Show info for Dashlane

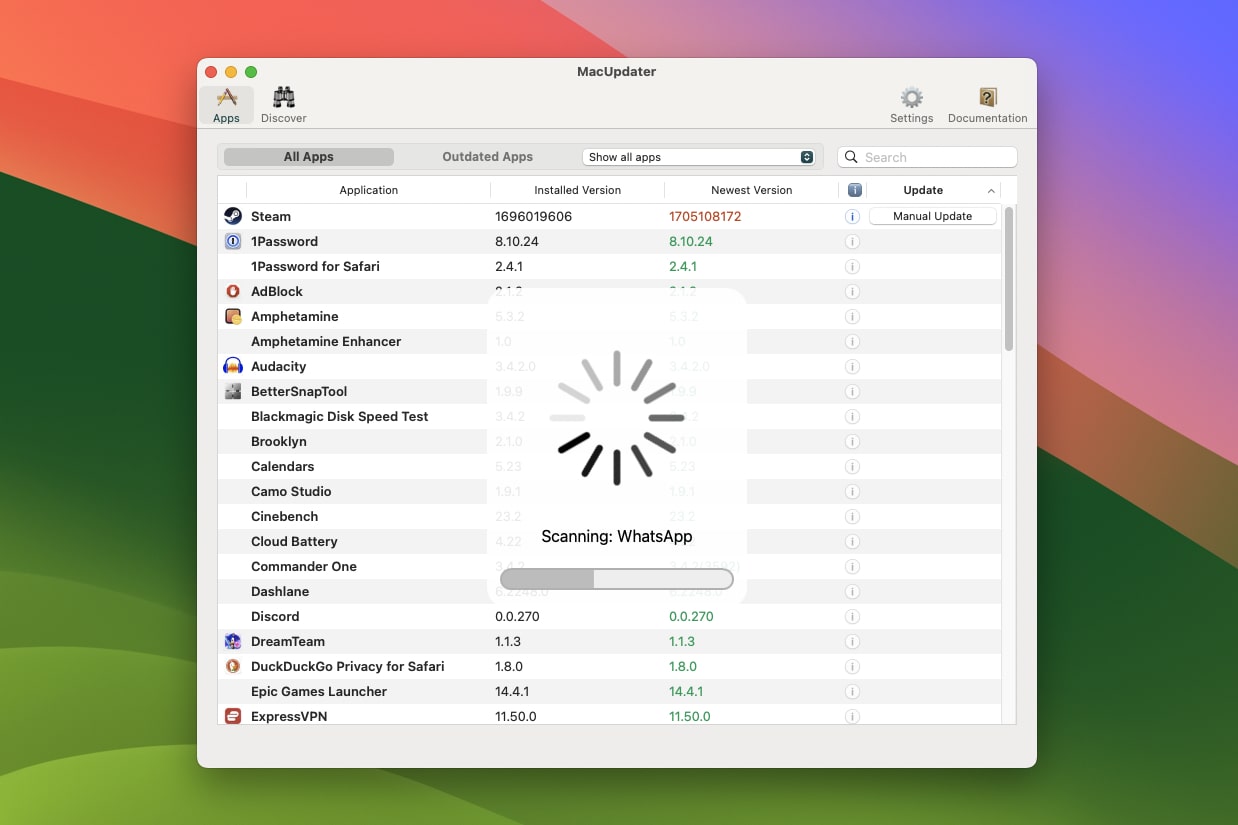853,591
